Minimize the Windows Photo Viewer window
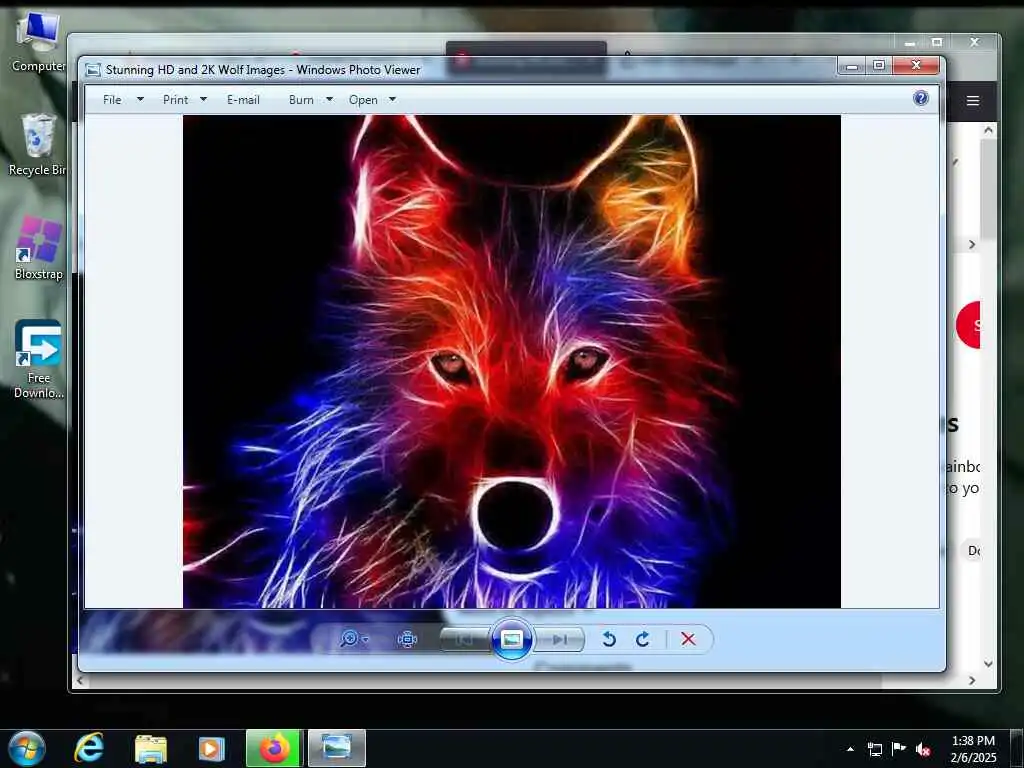Image resolution: width=1024 pixels, height=768 pixels. (851, 65)
